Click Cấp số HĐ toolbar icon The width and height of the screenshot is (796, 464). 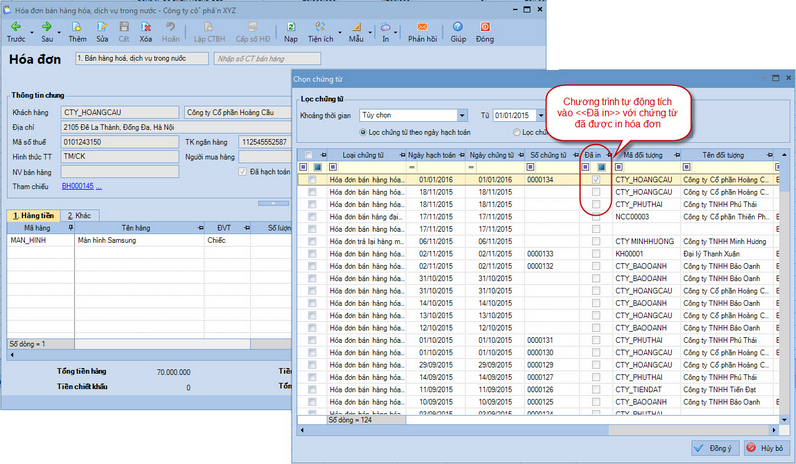[252, 27]
